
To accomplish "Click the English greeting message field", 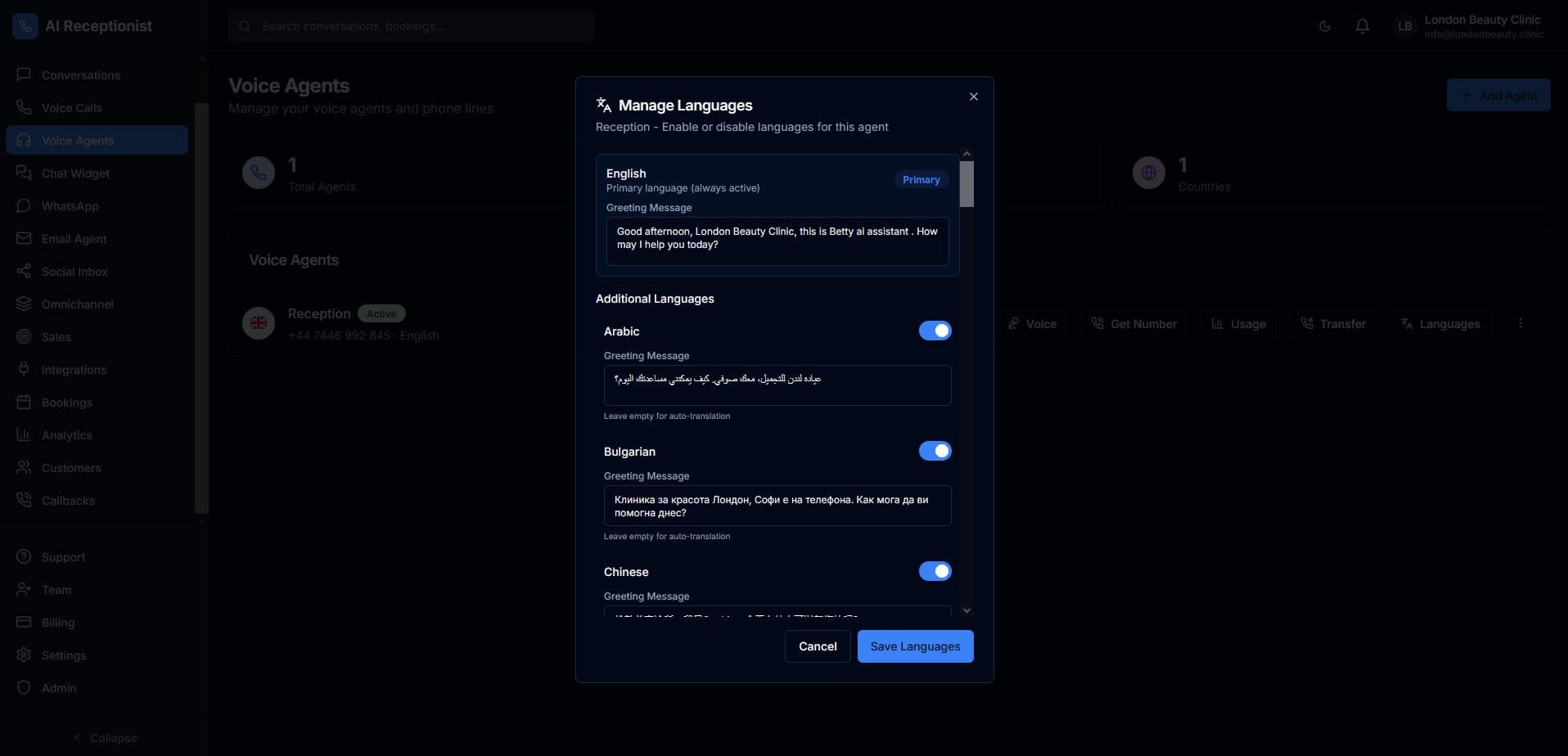I will tap(777, 241).
